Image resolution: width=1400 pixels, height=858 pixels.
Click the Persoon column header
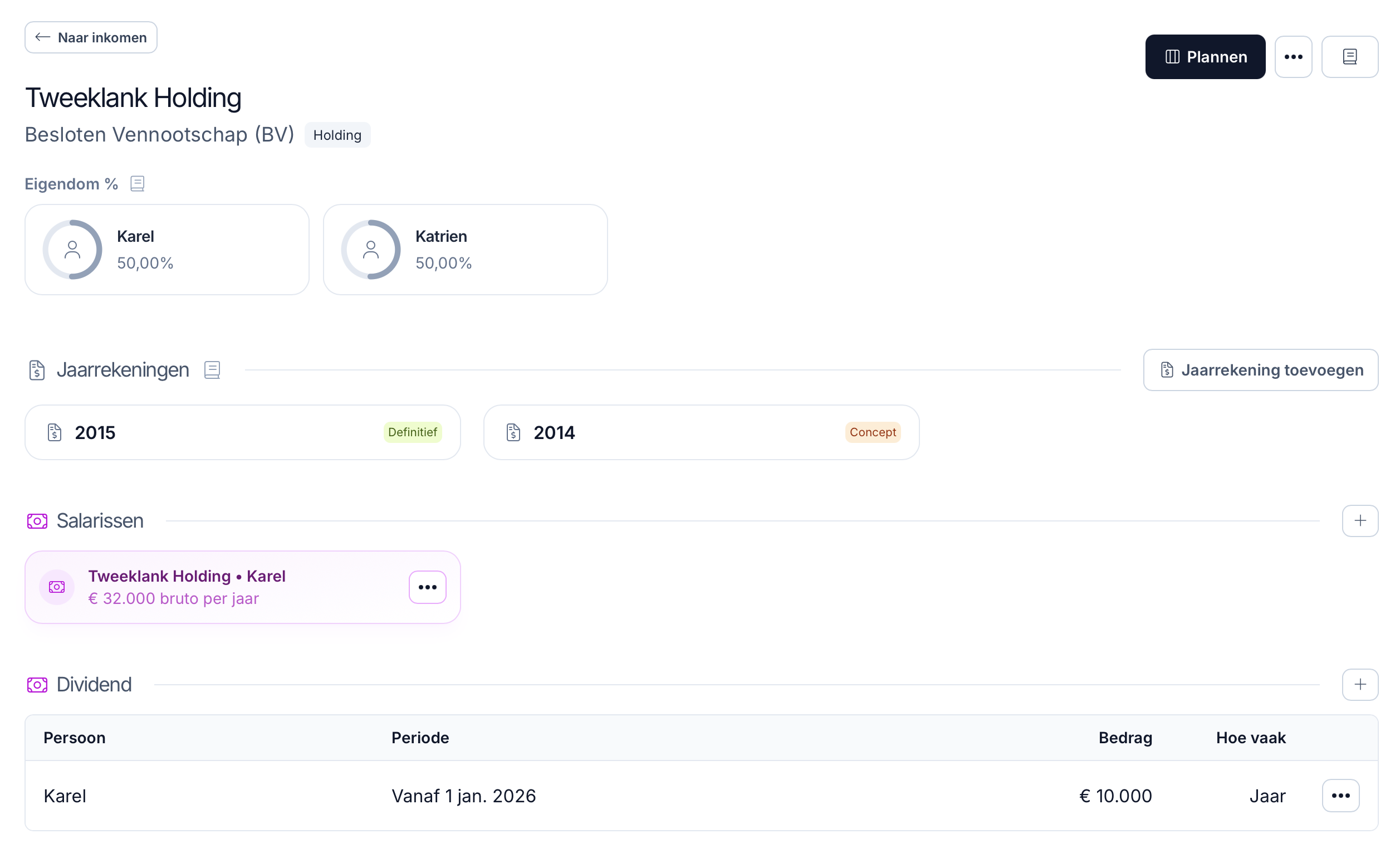(75, 738)
